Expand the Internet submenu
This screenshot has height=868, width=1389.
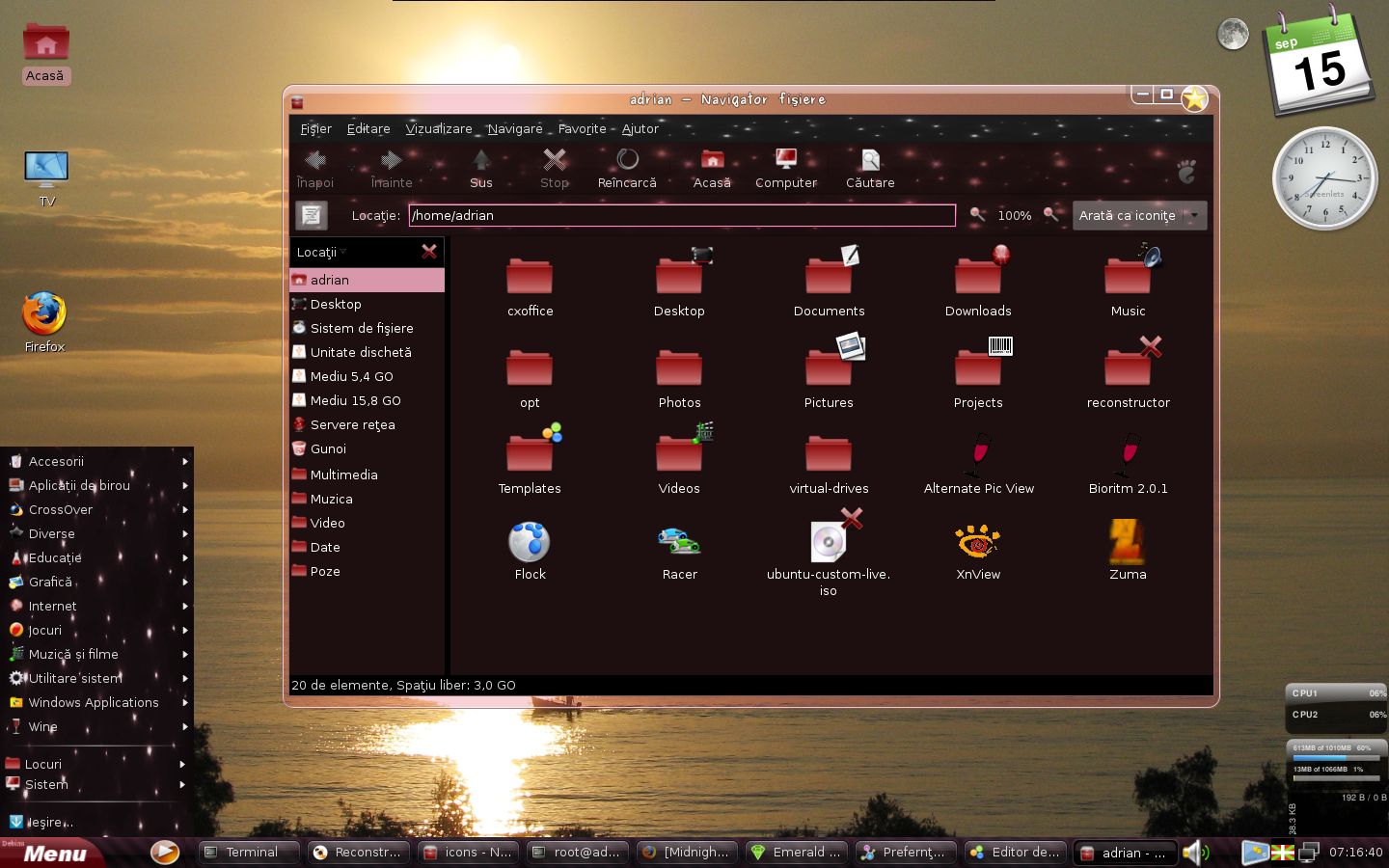pyautogui.click(x=96, y=606)
